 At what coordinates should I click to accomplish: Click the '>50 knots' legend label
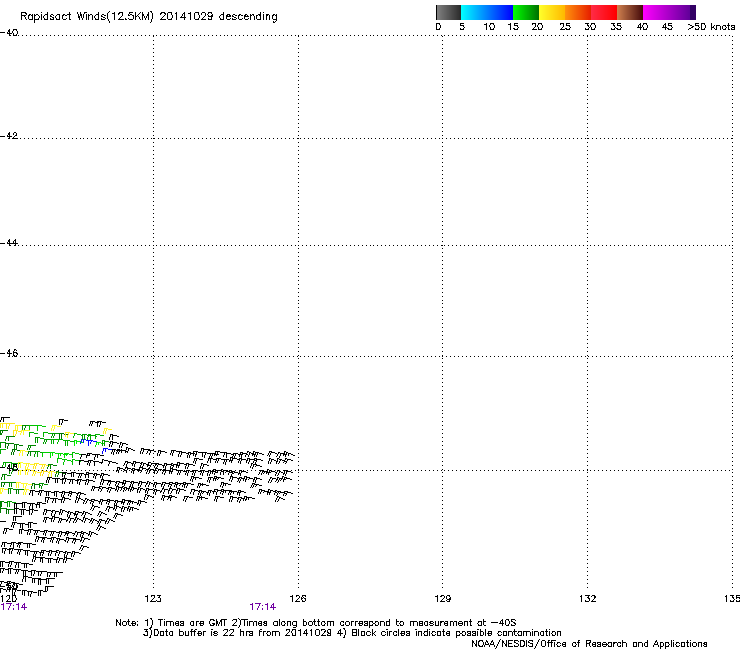711,27
